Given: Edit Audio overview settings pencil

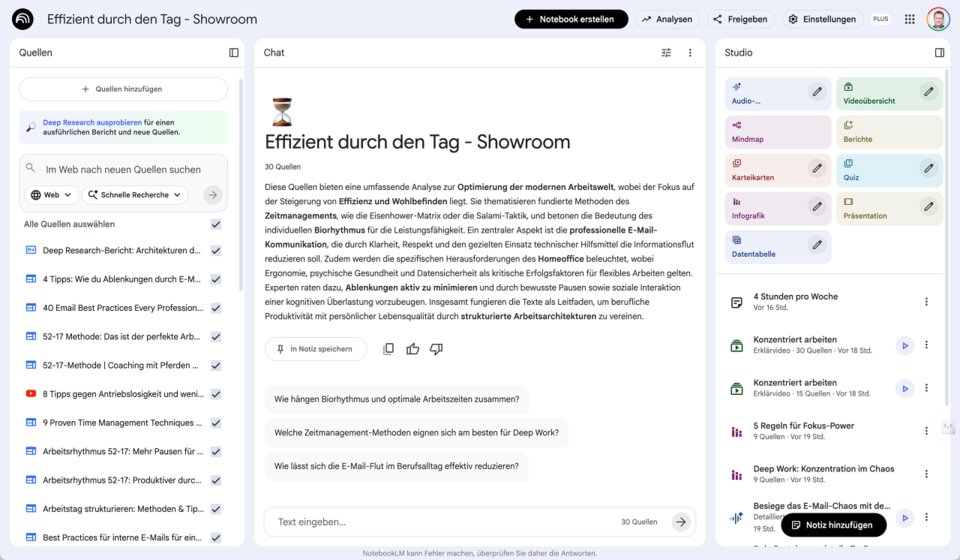Looking at the screenshot, I should click(817, 92).
